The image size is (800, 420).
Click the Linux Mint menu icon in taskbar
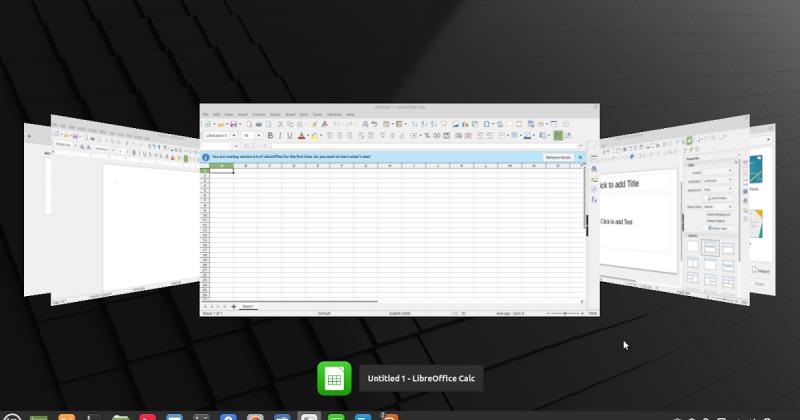[10, 416]
